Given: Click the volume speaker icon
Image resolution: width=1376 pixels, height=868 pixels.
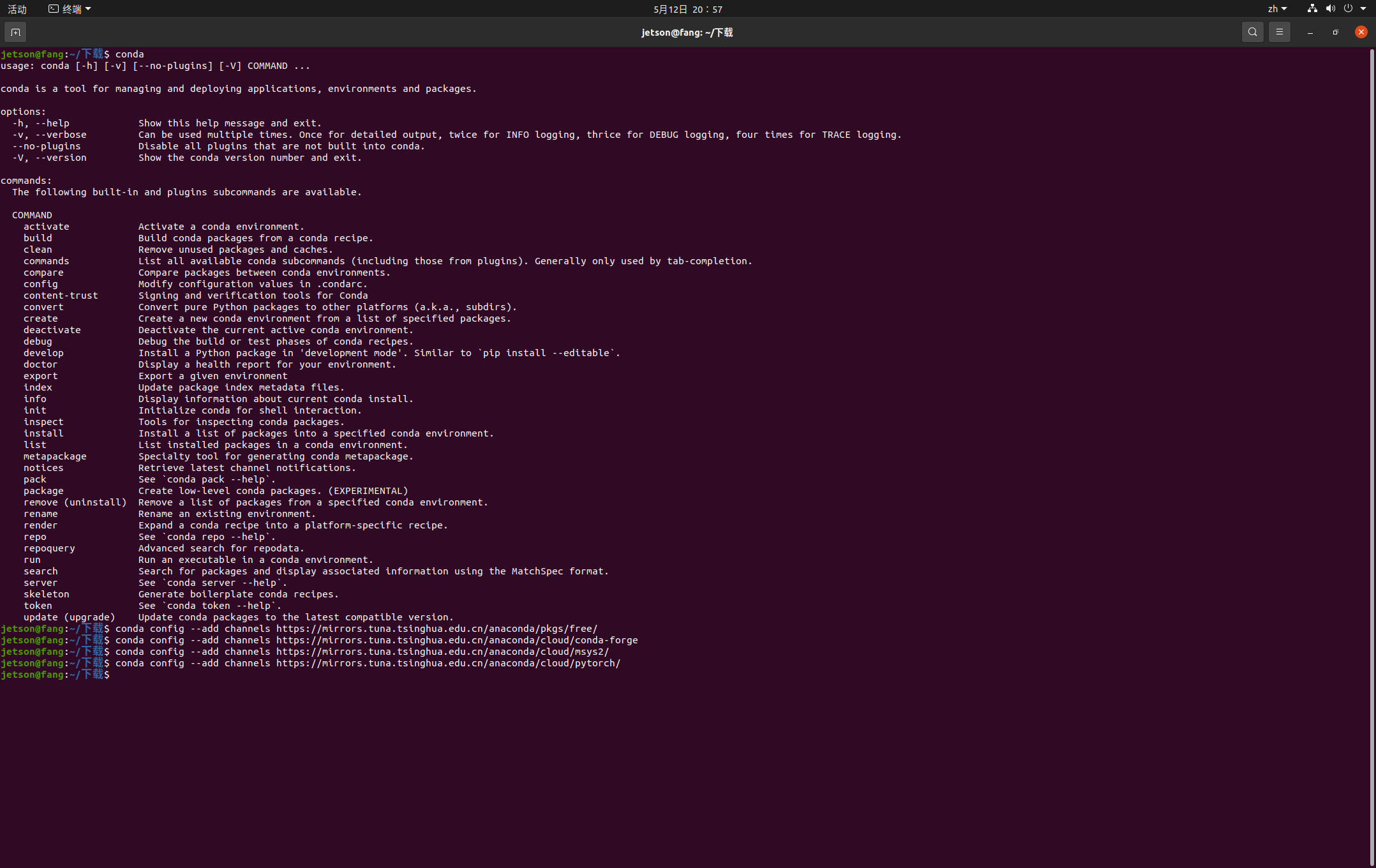Looking at the screenshot, I should point(1330,9).
